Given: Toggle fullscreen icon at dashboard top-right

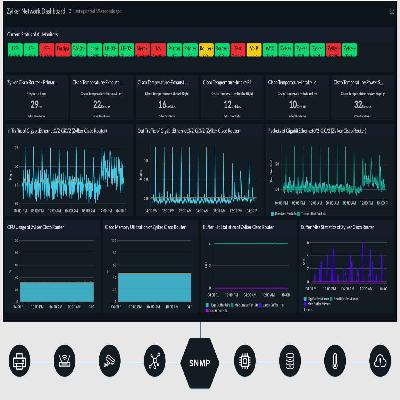Looking at the screenshot, I should click(x=392, y=12).
